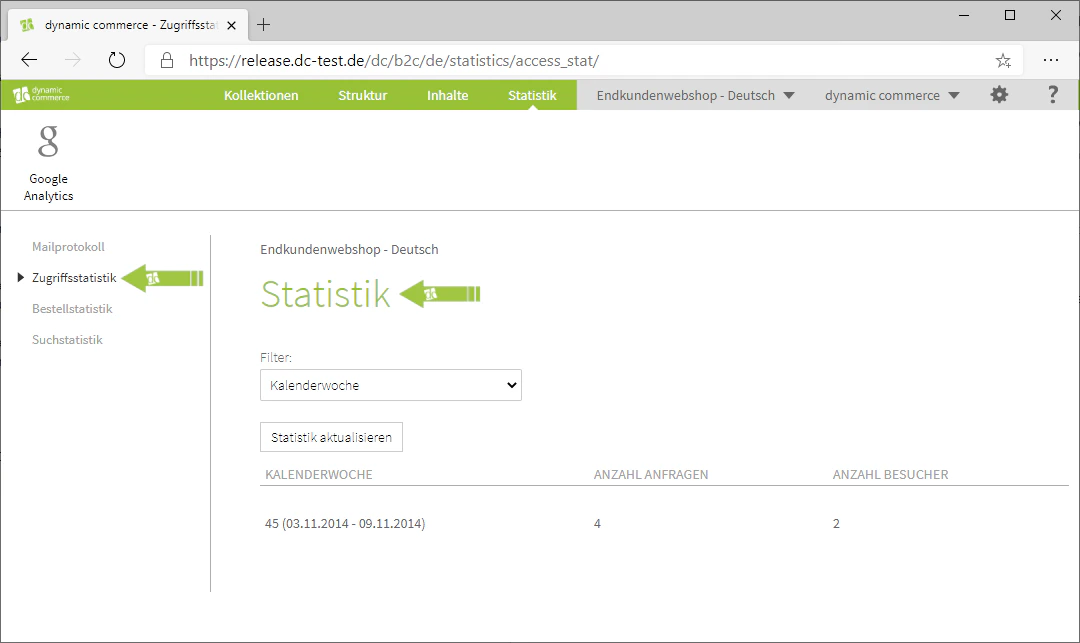View site lock security info

coord(167,61)
